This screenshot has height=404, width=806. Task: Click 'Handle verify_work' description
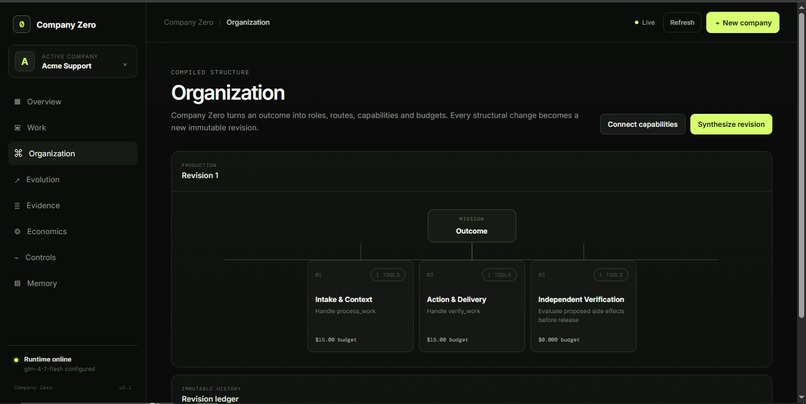(453, 311)
